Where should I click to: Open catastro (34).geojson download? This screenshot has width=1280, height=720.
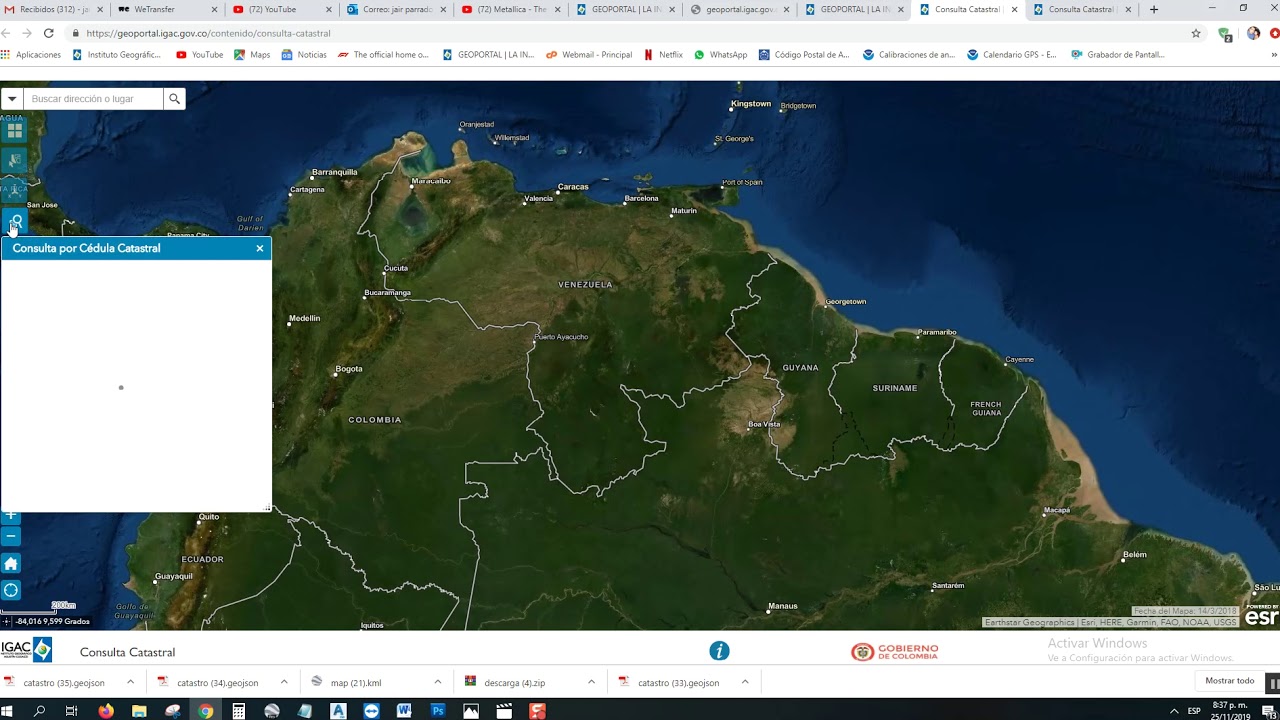217,682
